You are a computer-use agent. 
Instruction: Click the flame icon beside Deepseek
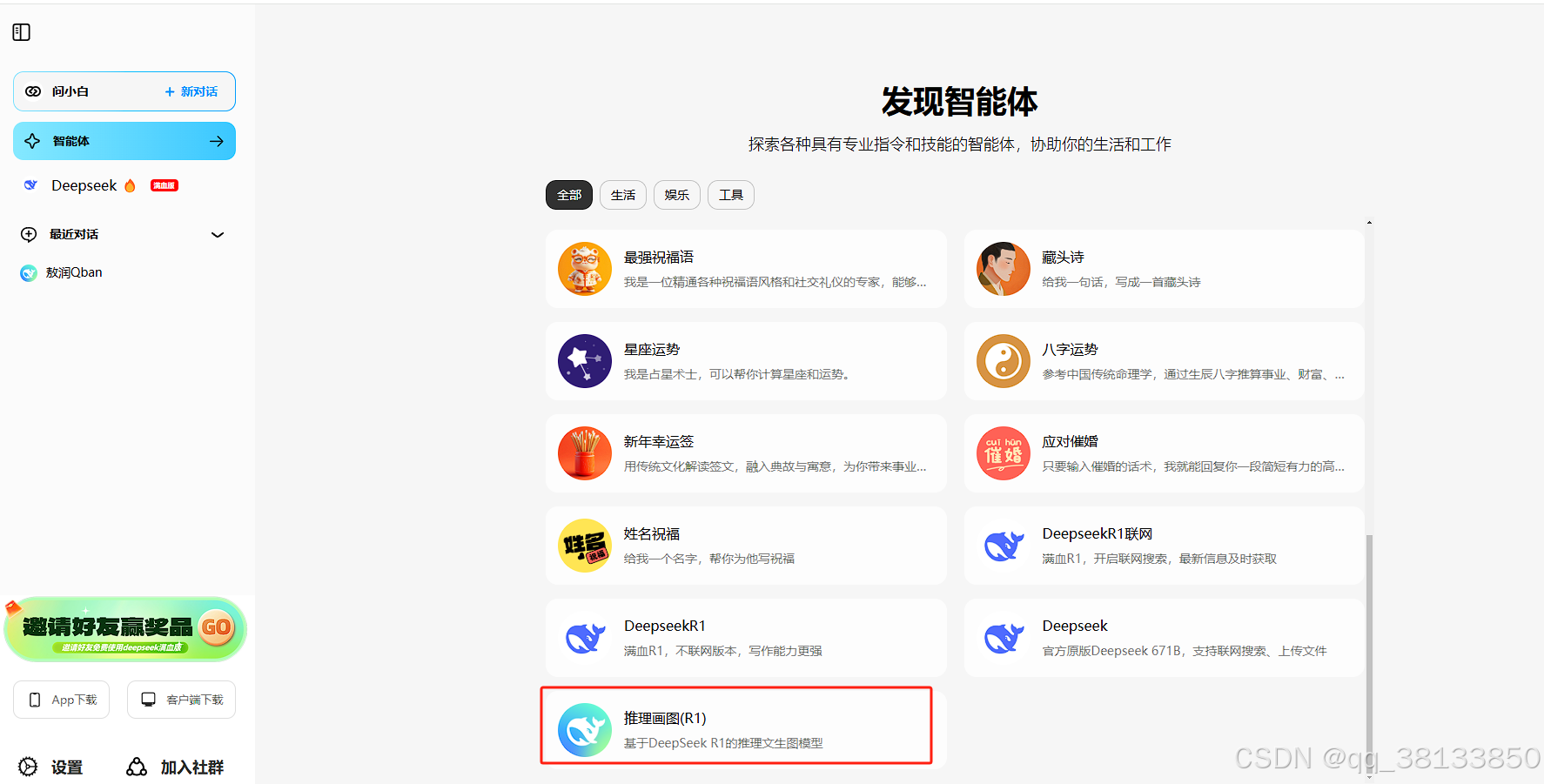131,185
